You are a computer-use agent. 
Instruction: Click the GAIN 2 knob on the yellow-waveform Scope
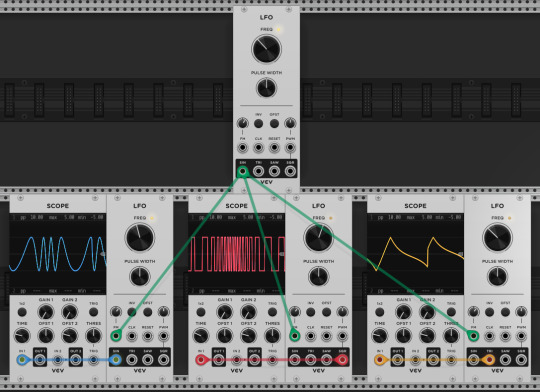(427, 312)
